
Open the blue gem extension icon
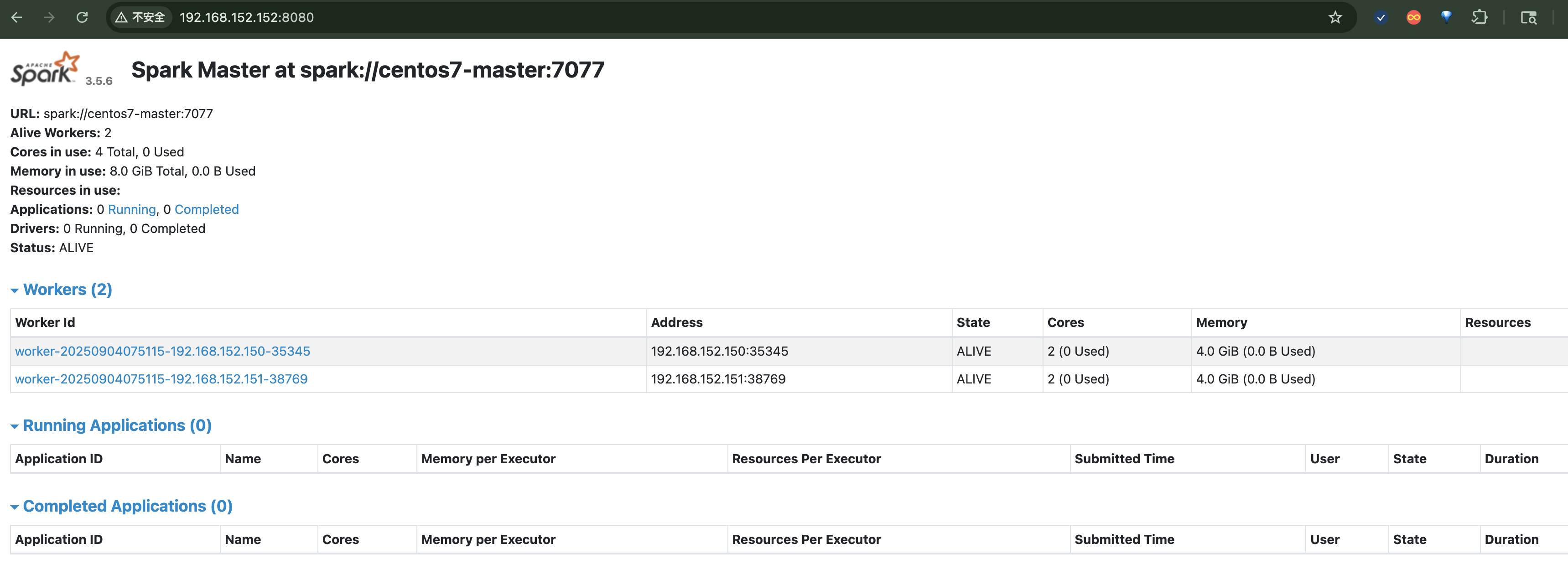coord(1446,17)
